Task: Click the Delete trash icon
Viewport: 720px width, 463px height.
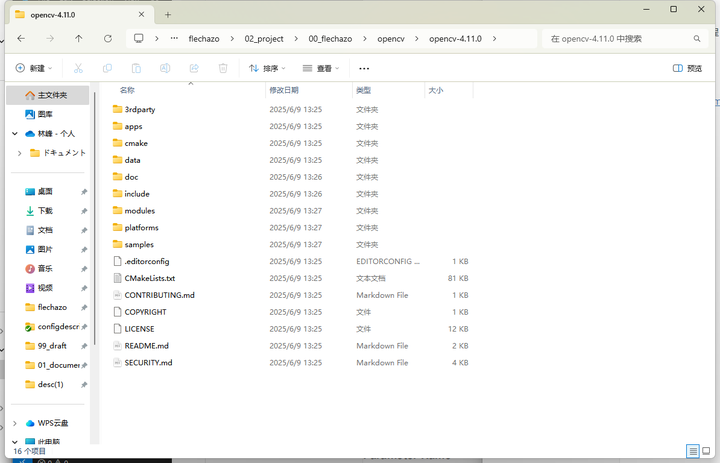Action: click(x=223, y=68)
